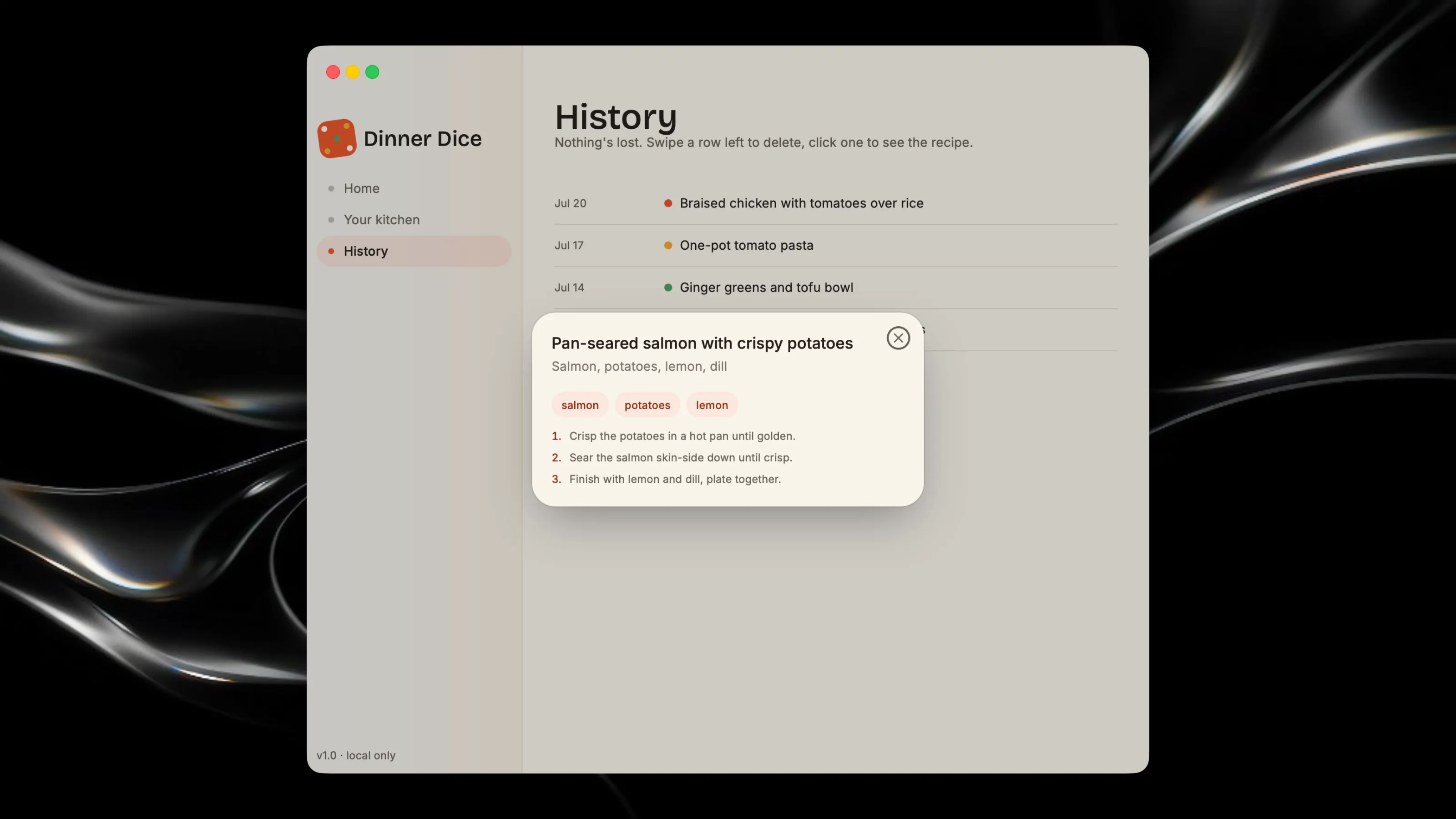1456x819 pixels.
Task: Click the salmon ingredient tag
Action: click(x=580, y=404)
